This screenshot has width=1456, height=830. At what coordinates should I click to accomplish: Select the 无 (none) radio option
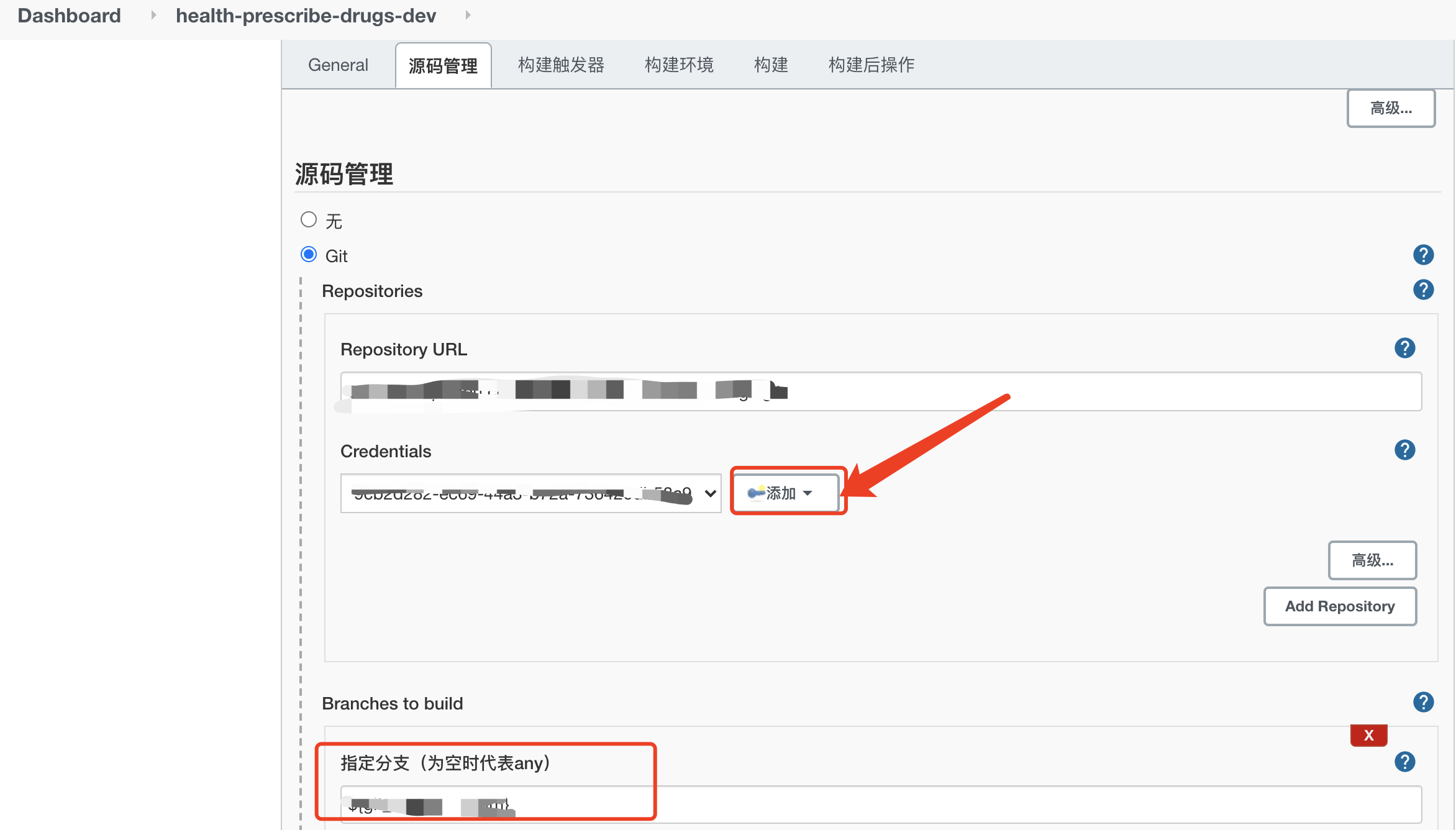click(309, 219)
